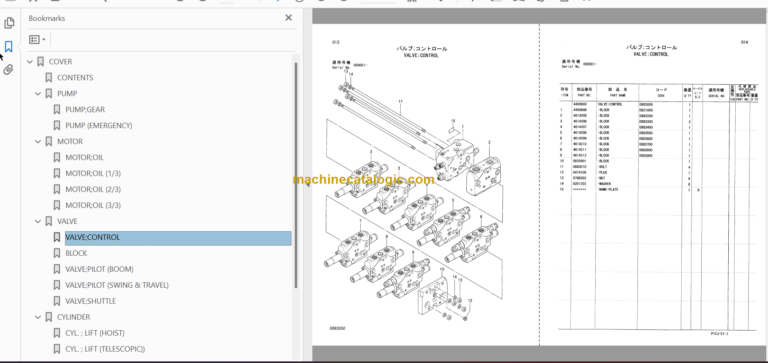768x363 pixels.
Task: Open the COVER bookmark
Action: [x=60, y=62]
